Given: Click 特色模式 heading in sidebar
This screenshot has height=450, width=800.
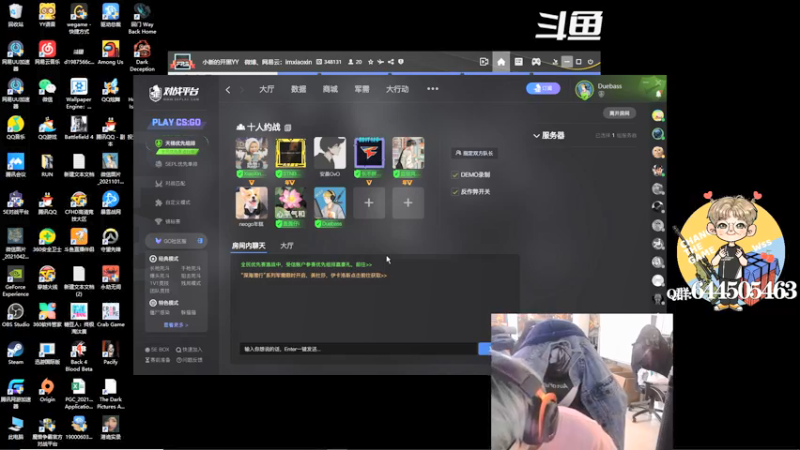Looking at the screenshot, I should (164, 303).
